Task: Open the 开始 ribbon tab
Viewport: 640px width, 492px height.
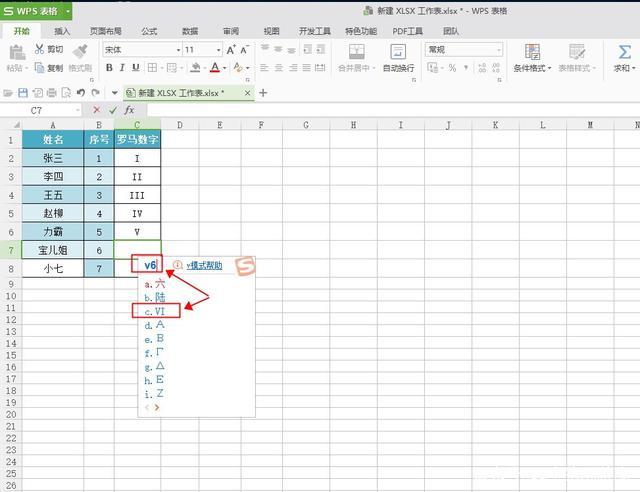Action: pyautogui.click(x=21, y=31)
